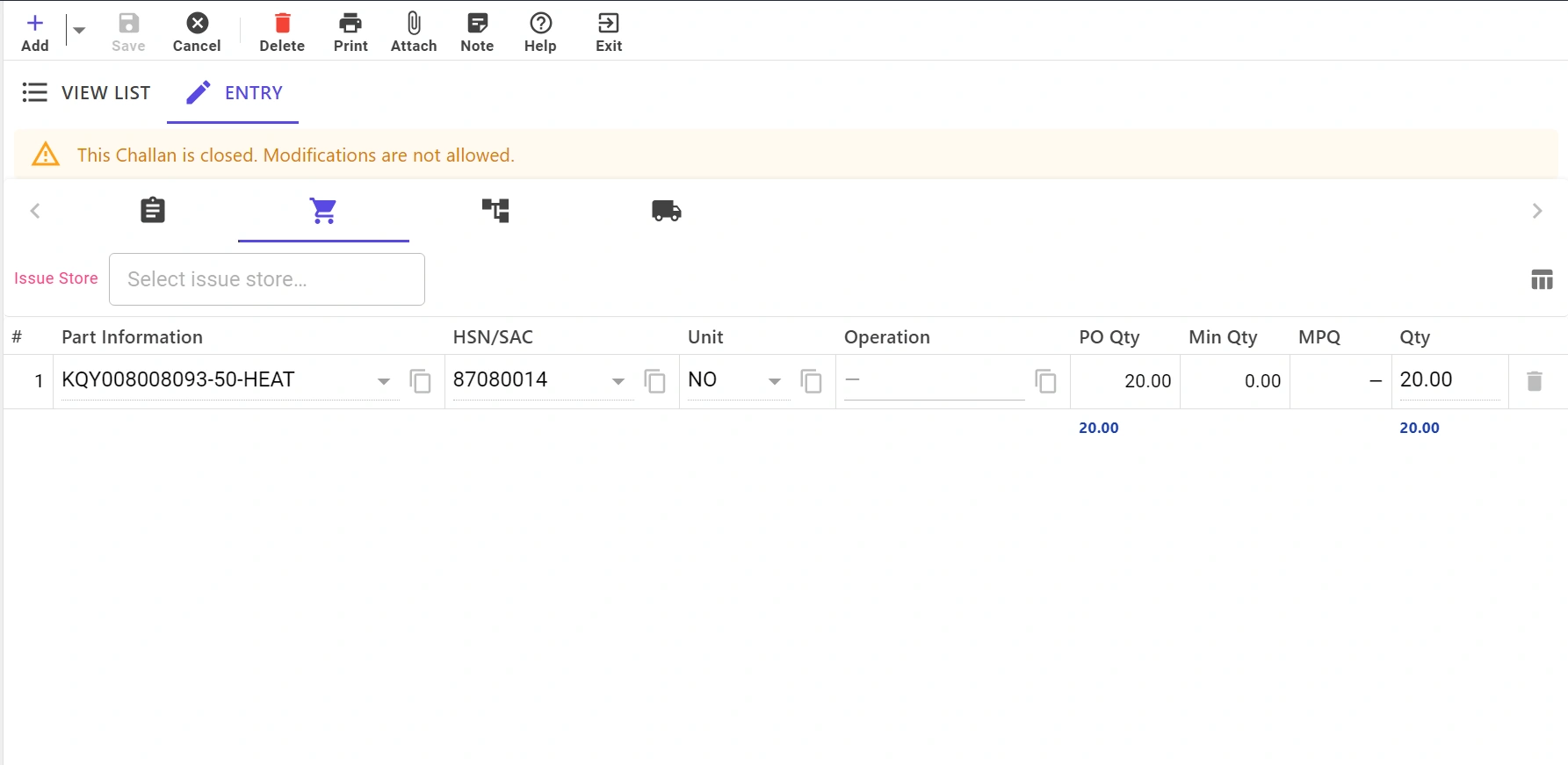The width and height of the screenshot is (1568, 765).
Task: Select the ENTRY tab
Action: coord(234,93)
